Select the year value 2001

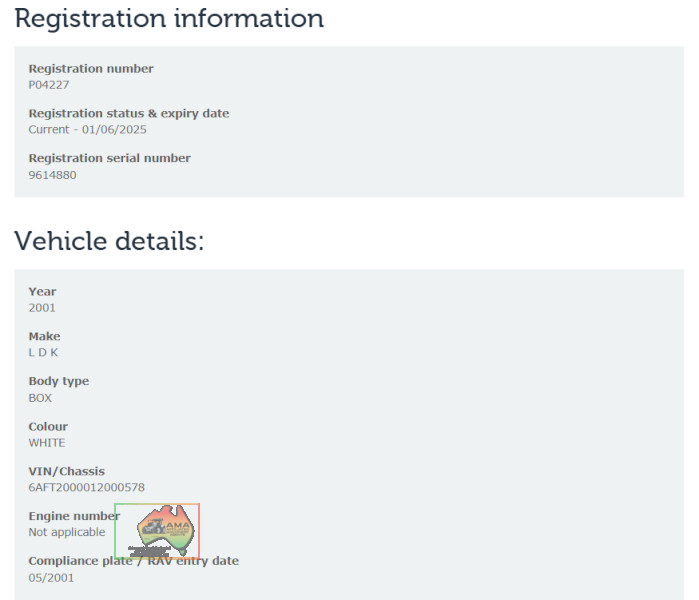(42, 308)
